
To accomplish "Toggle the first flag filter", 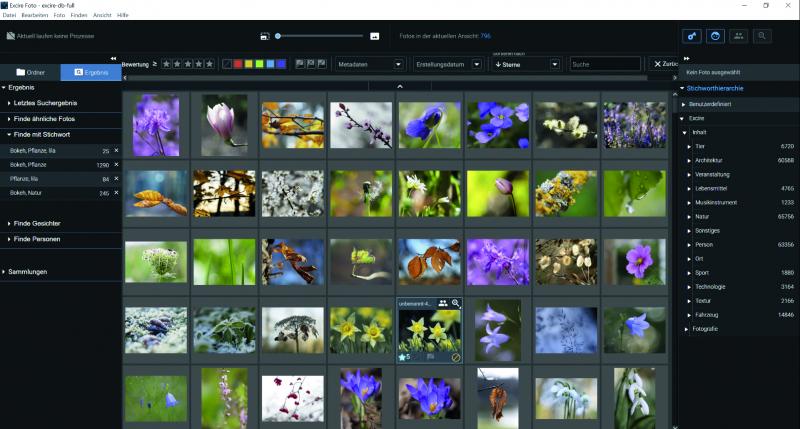I will click(x=299, y=64).
